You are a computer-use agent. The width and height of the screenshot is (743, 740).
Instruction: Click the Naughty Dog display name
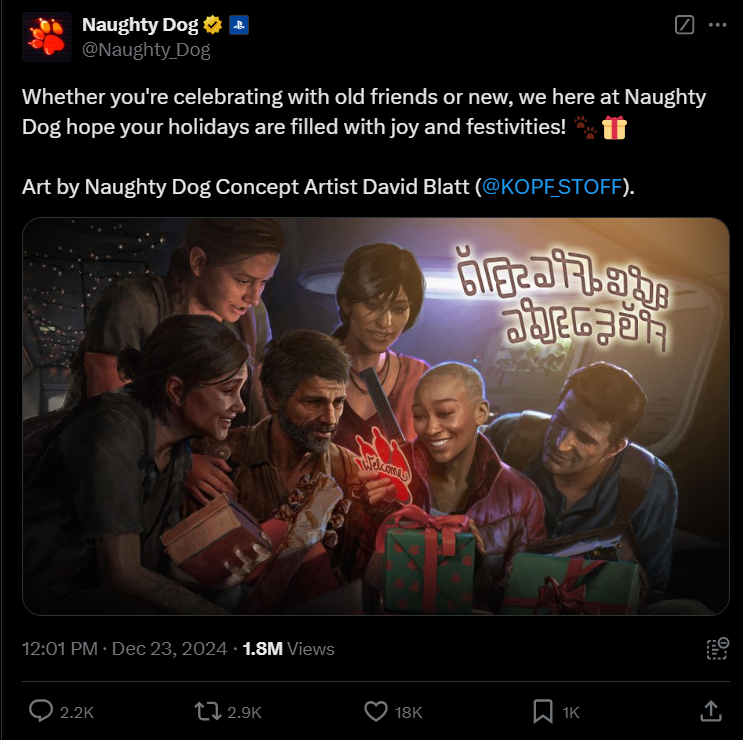[140, 25]
